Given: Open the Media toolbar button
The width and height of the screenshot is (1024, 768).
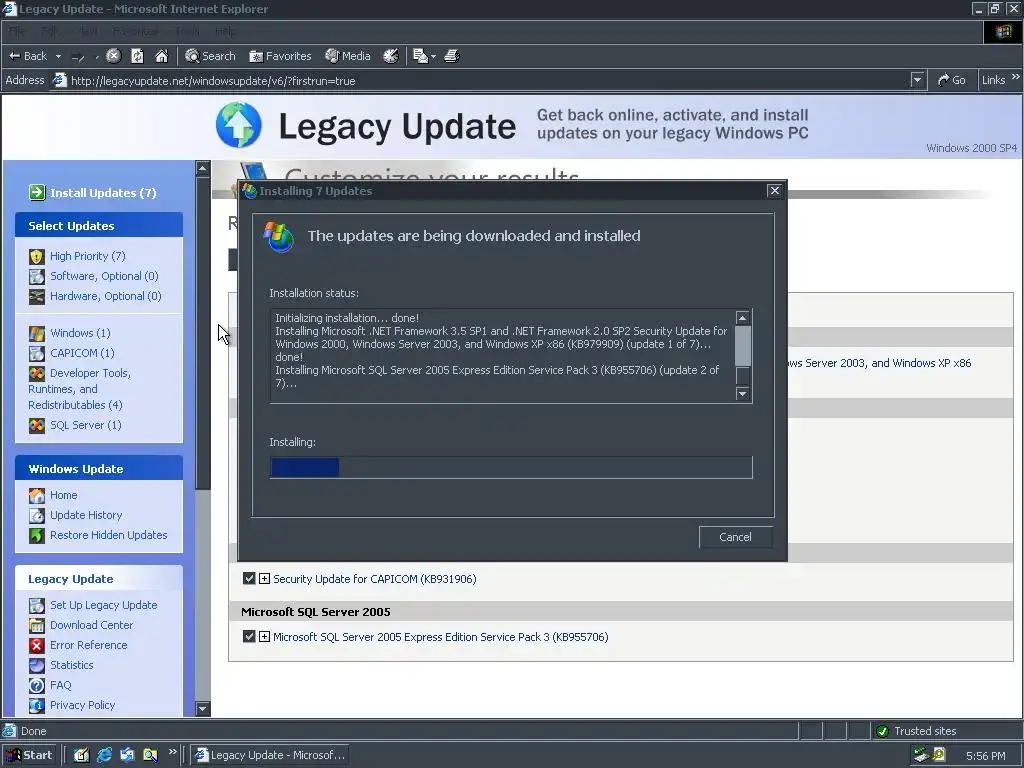Looking at the screenshot, I should (348, 56).
